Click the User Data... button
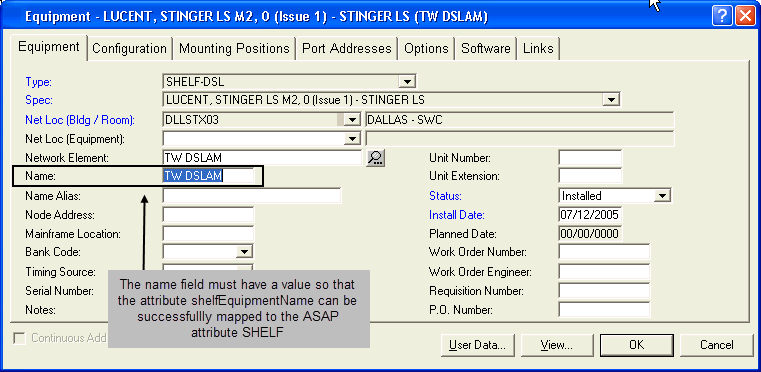 (x=477, y=345)
